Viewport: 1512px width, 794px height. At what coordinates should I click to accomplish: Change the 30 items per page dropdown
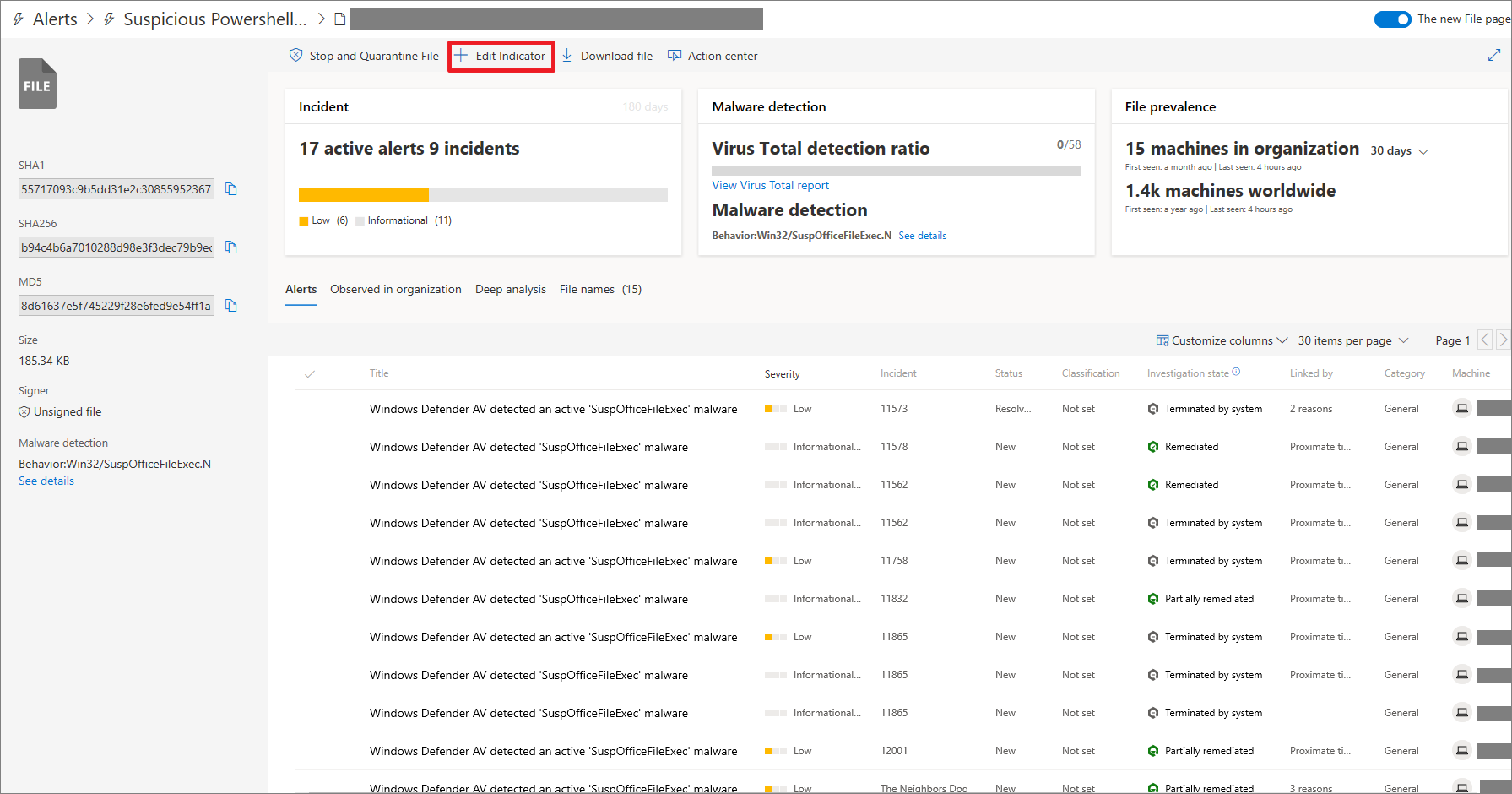point(1352,340)
